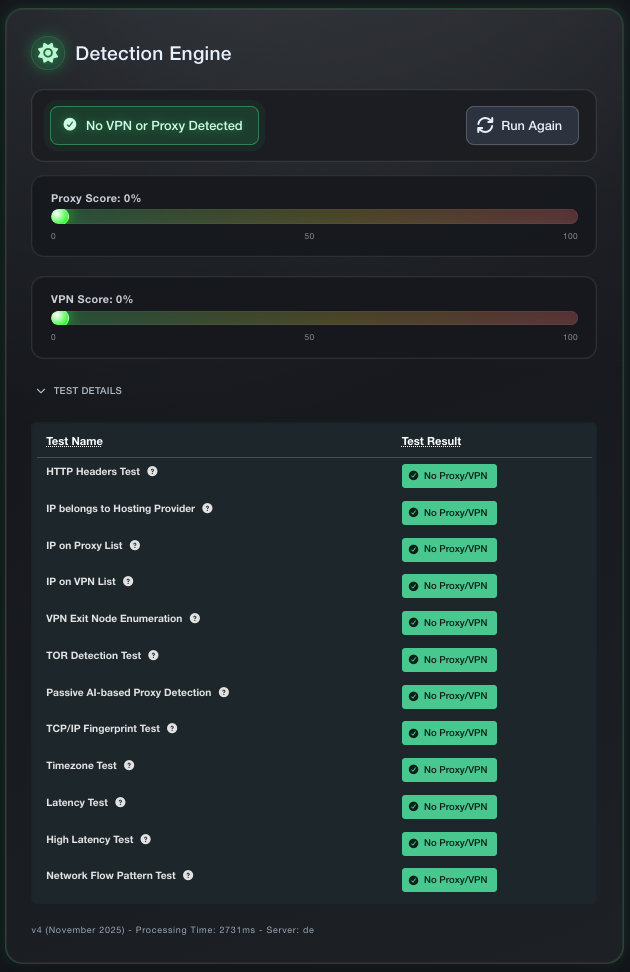Collapse the Test Details section
This screenshot has width=630, height=972.
[x=78, y=391]
